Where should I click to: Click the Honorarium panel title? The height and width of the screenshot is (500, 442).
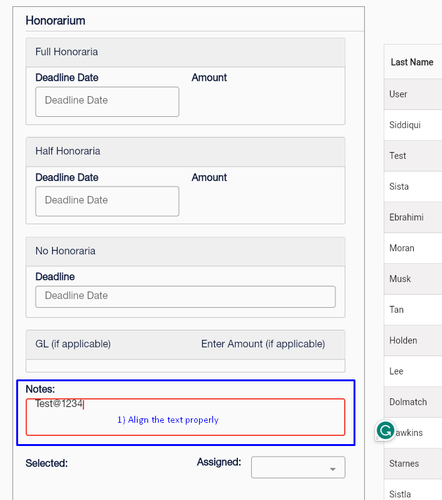[x=55, y=21]
